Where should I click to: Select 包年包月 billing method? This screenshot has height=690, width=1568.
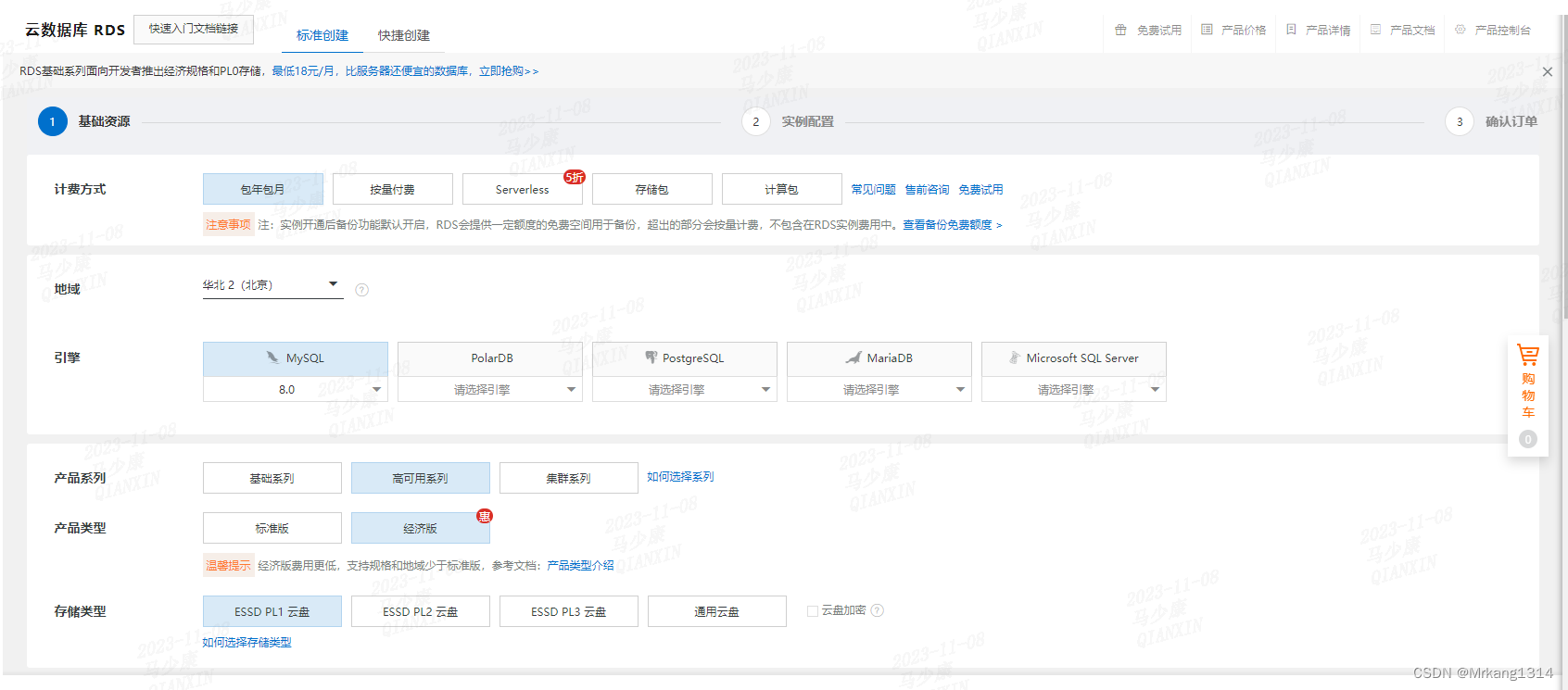pos(263,189)
